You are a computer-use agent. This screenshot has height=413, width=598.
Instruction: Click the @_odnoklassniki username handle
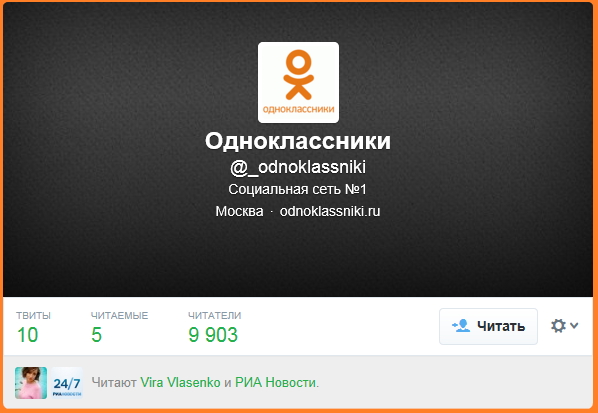[298, 167]
